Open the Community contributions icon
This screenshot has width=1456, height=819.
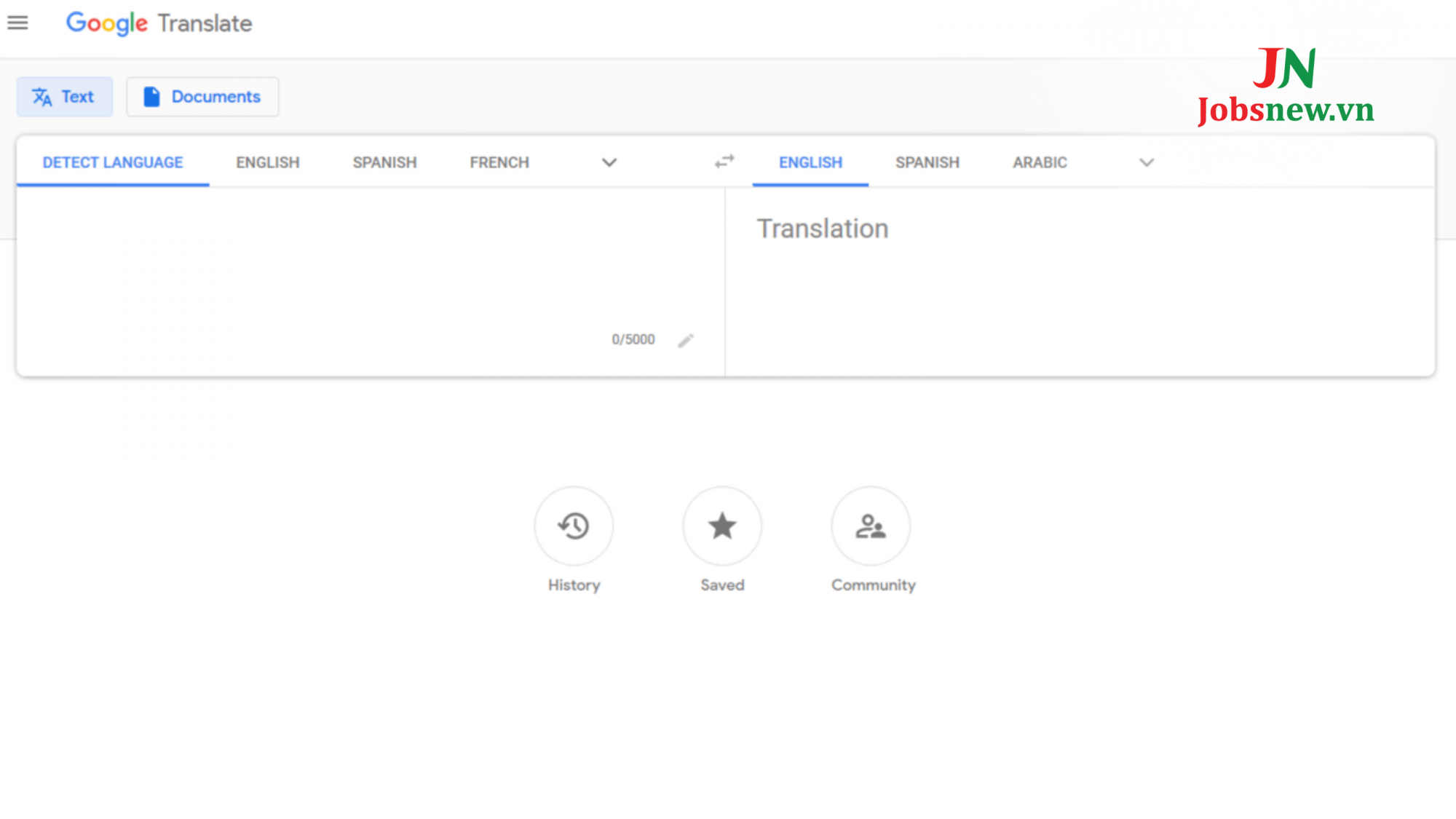(871, 526)
